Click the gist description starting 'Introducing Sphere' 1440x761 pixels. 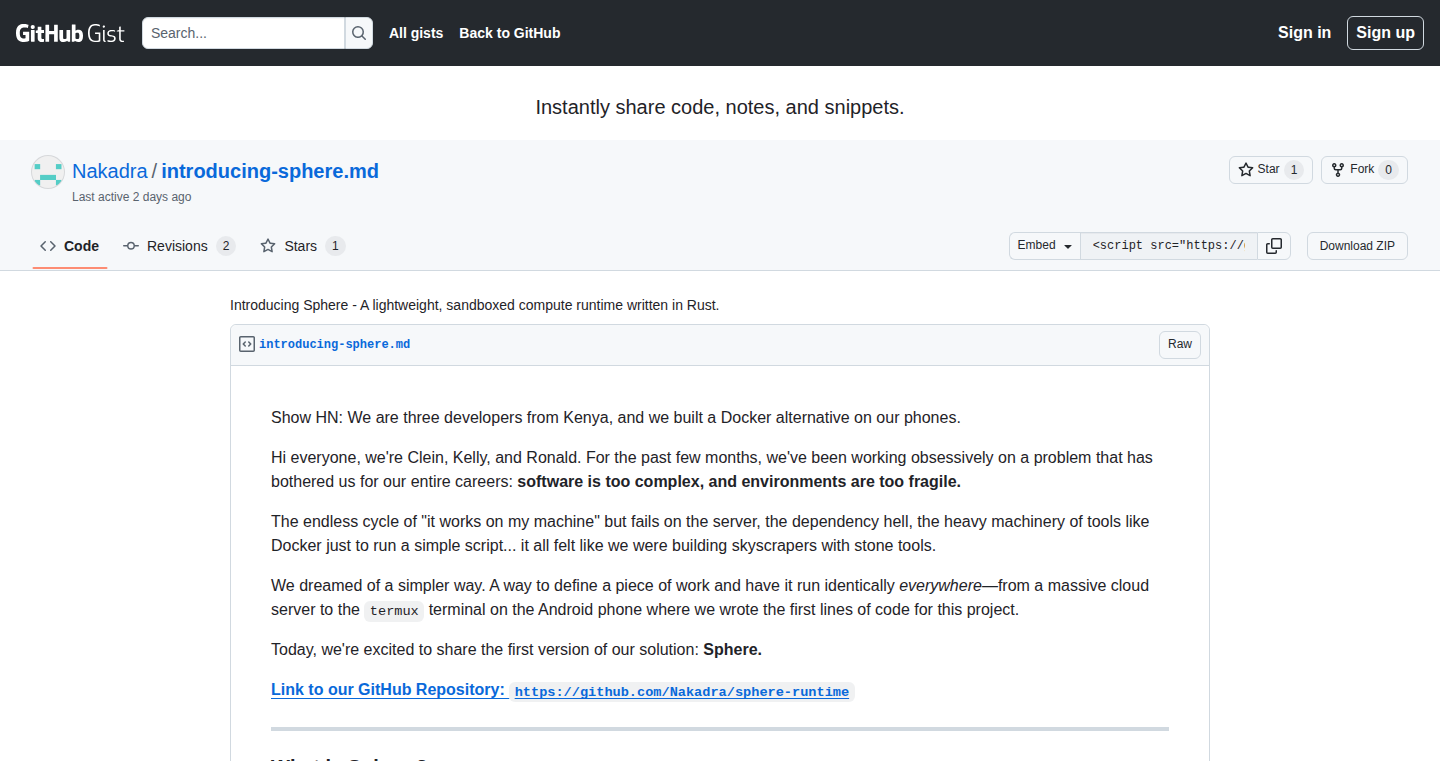click(x=474, y=305)
